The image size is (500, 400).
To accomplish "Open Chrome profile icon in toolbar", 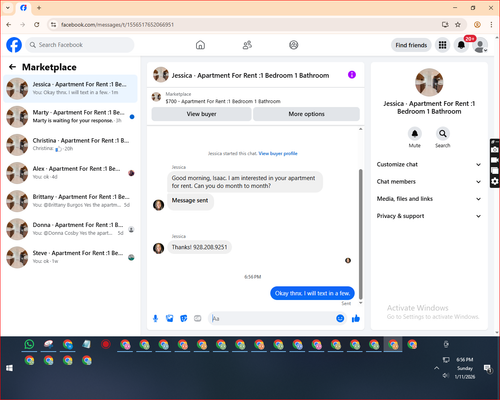I will 477,24.
